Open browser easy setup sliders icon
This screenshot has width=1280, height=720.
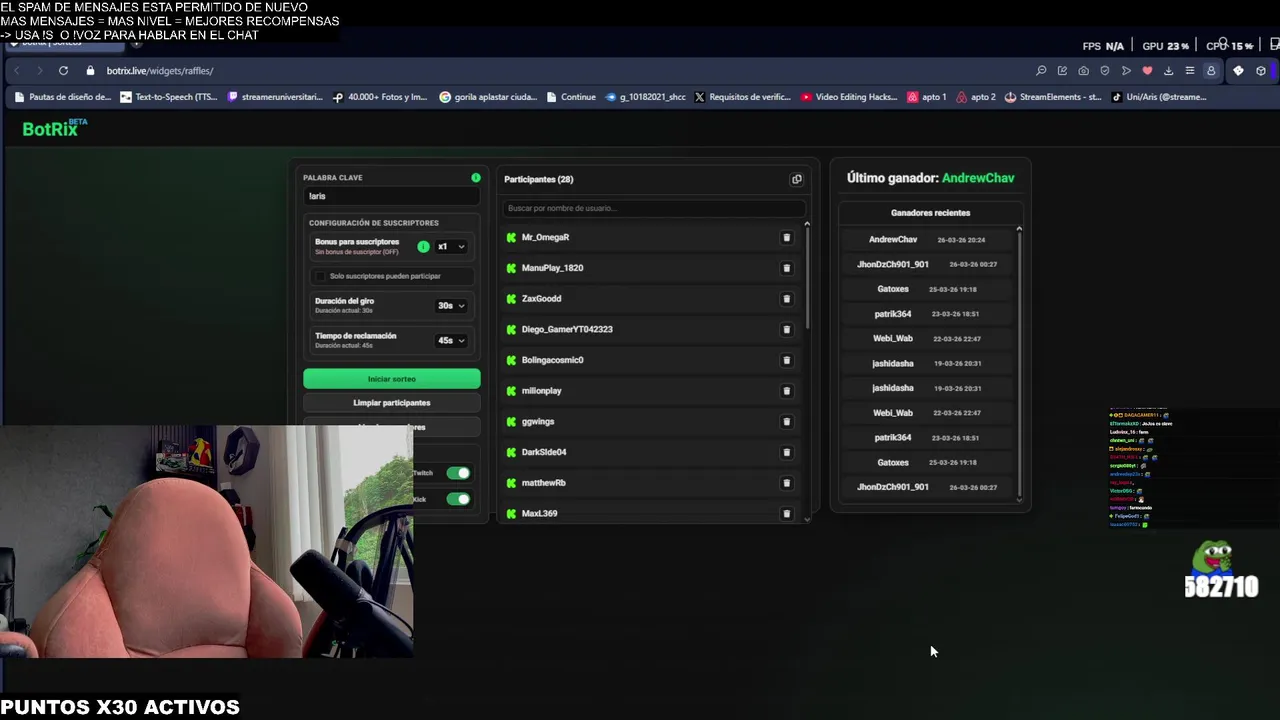point(1189,71)
